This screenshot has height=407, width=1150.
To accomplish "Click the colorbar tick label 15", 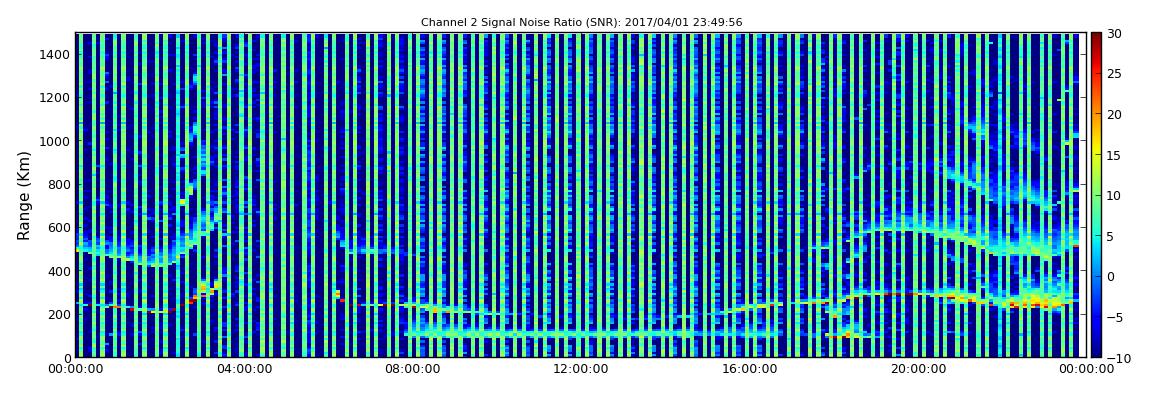I will (x=1114, y=155).
